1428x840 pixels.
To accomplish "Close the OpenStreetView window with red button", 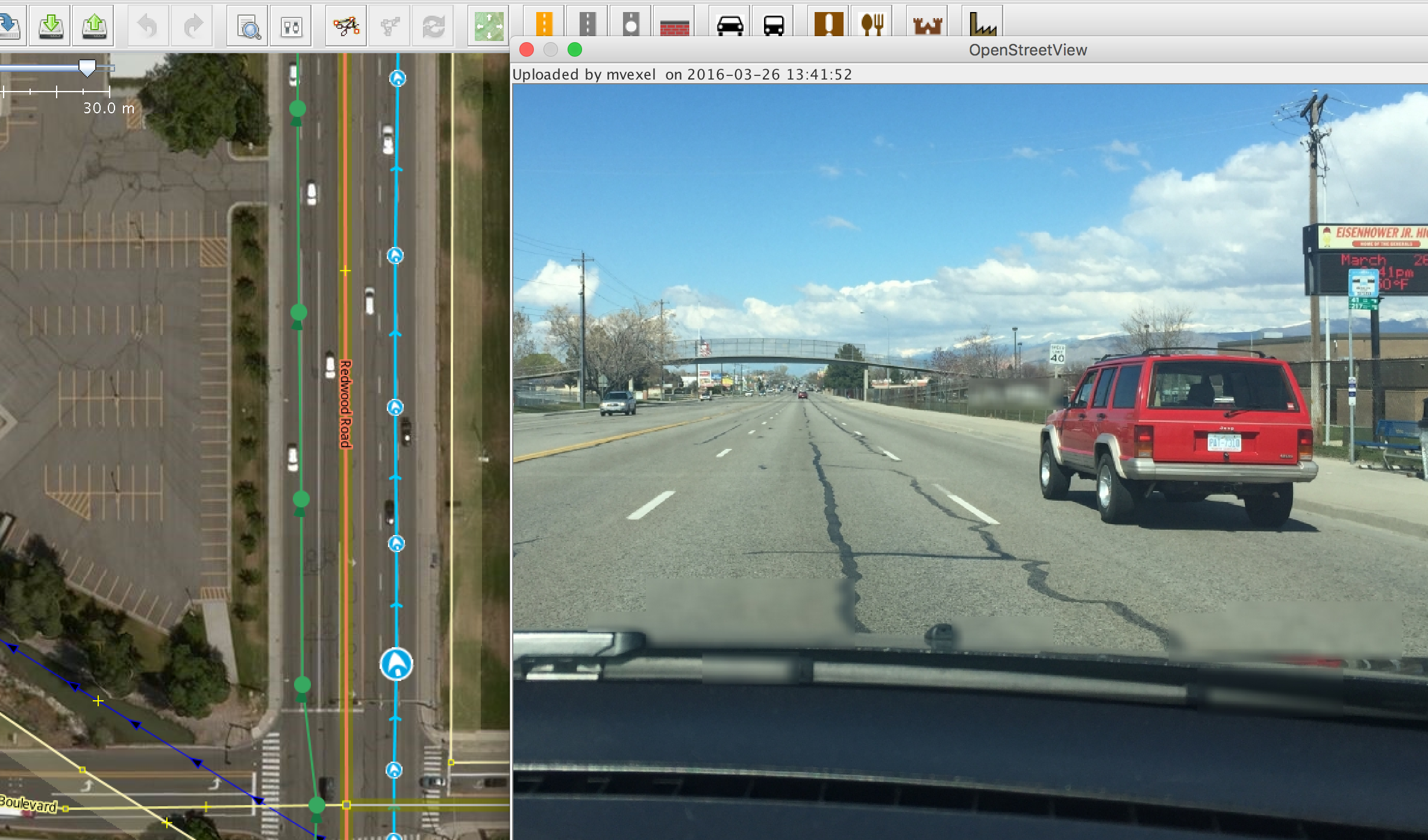I will 527,49.
